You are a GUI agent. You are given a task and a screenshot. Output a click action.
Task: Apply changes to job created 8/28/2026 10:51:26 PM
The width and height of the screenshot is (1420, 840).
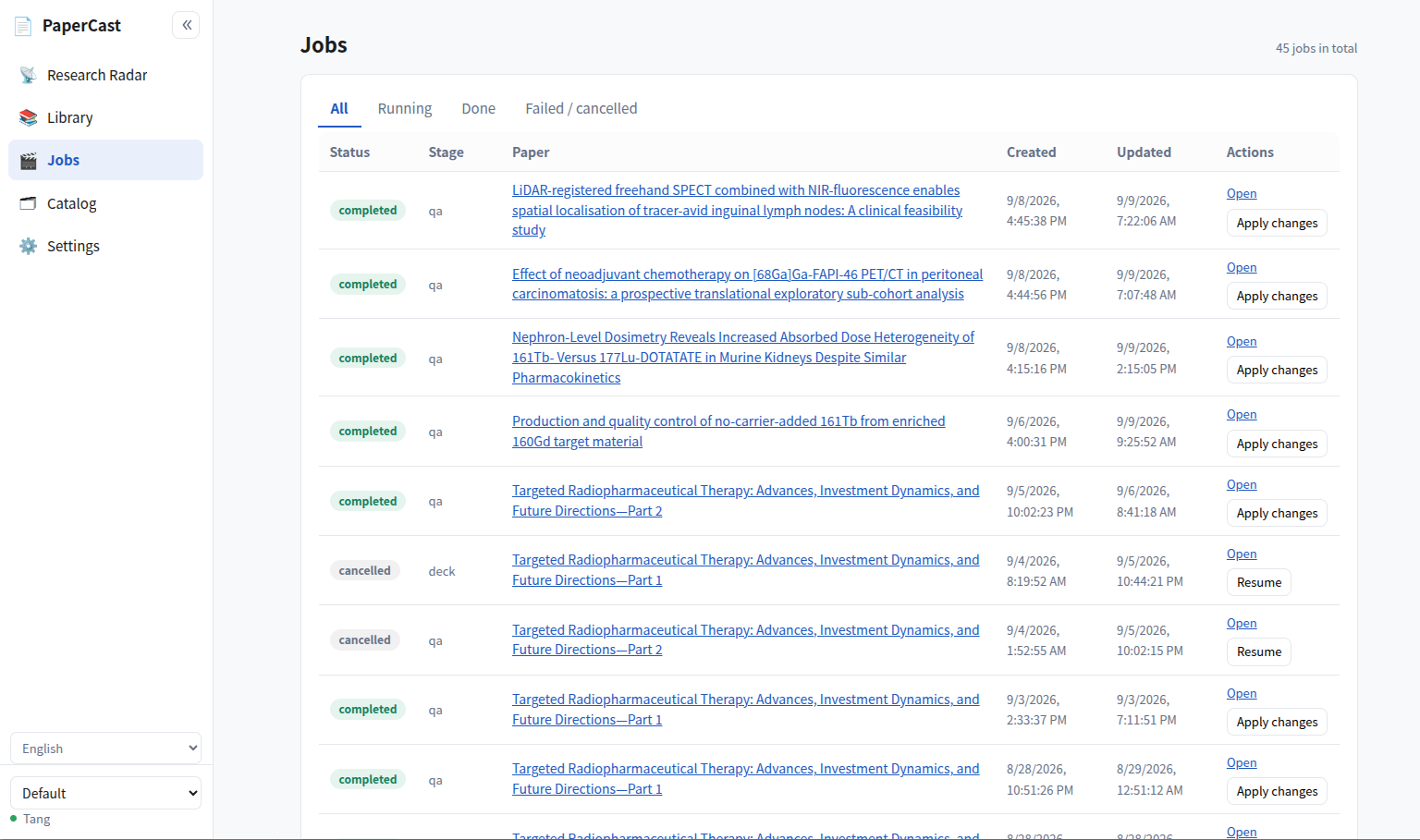tap(1277, 791)
